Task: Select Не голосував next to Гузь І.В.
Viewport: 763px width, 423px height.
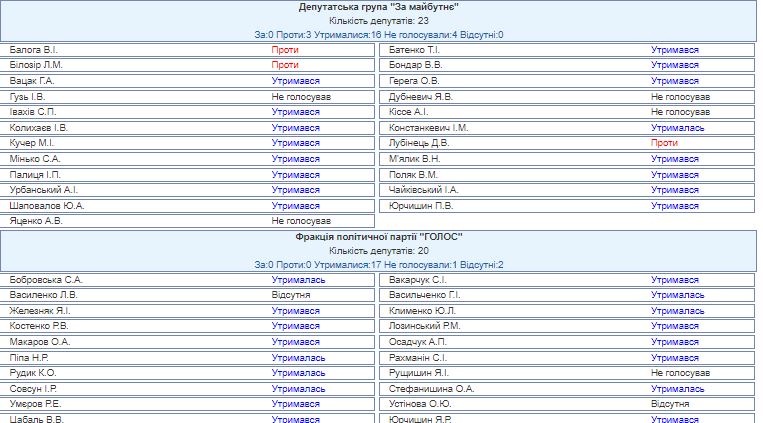Action: [x=301, y=97]
